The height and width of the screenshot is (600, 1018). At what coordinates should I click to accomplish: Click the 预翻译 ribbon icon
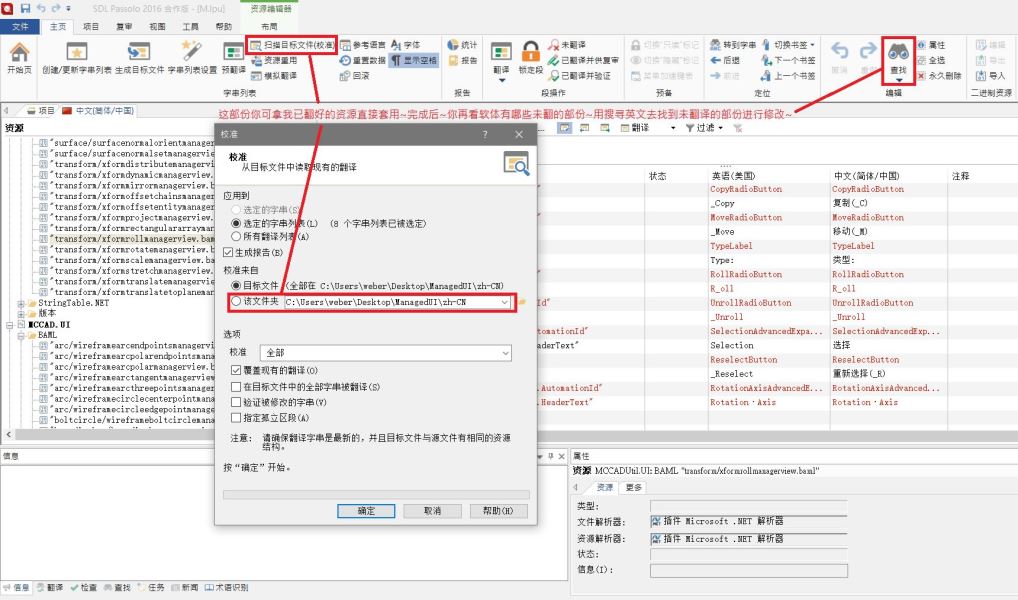click(233, 58)
